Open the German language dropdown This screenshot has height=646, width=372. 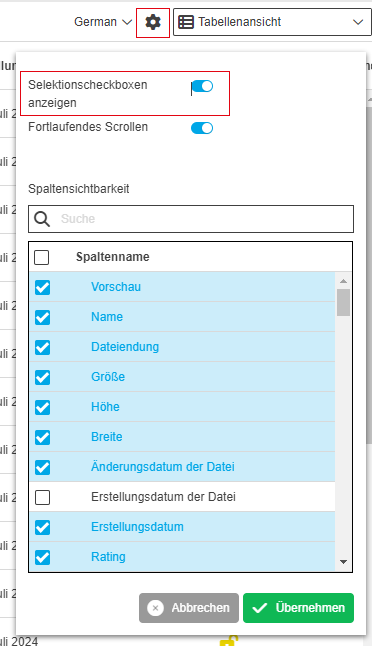(x=103, y=22)
